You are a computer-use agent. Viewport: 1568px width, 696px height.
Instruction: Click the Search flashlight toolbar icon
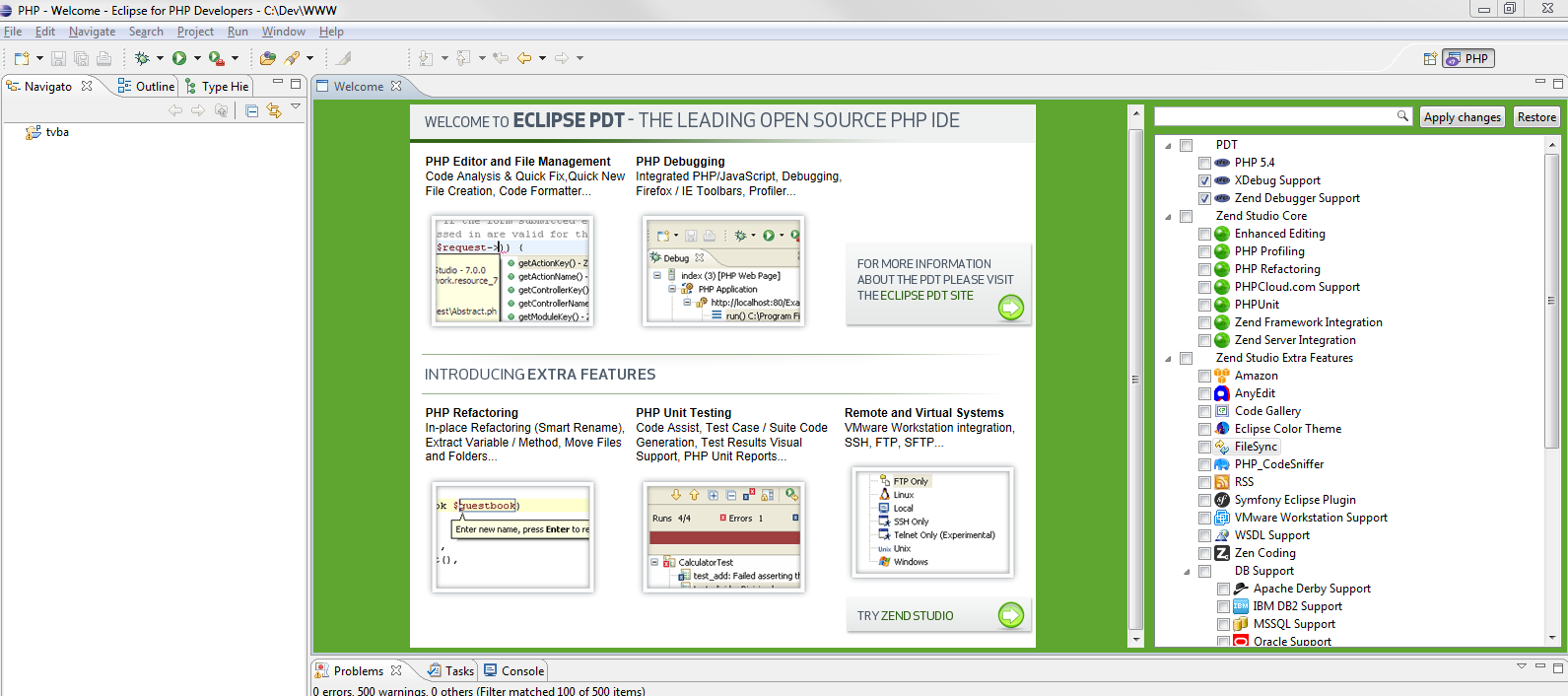pos(293,58)
